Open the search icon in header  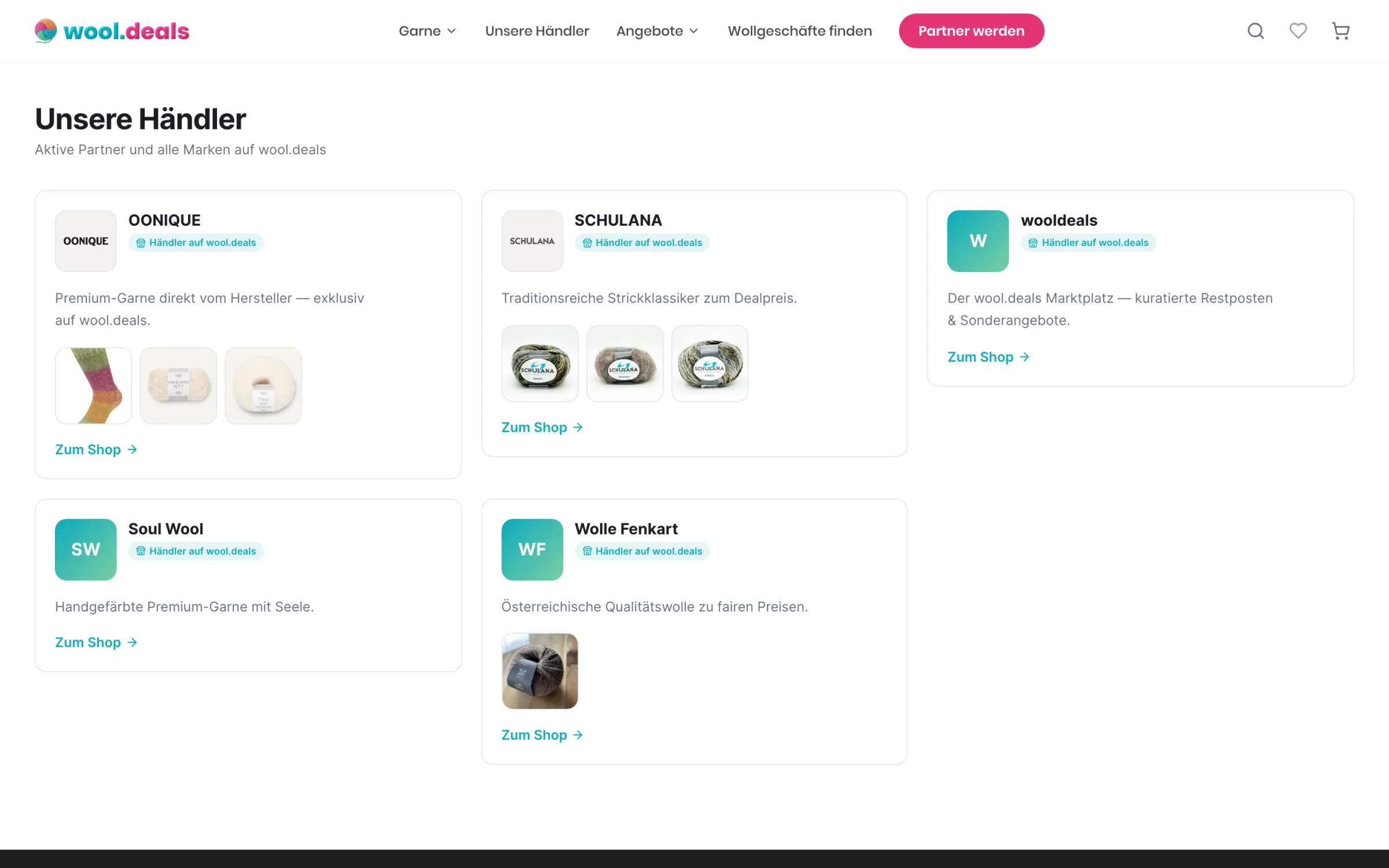[1255, 31]
